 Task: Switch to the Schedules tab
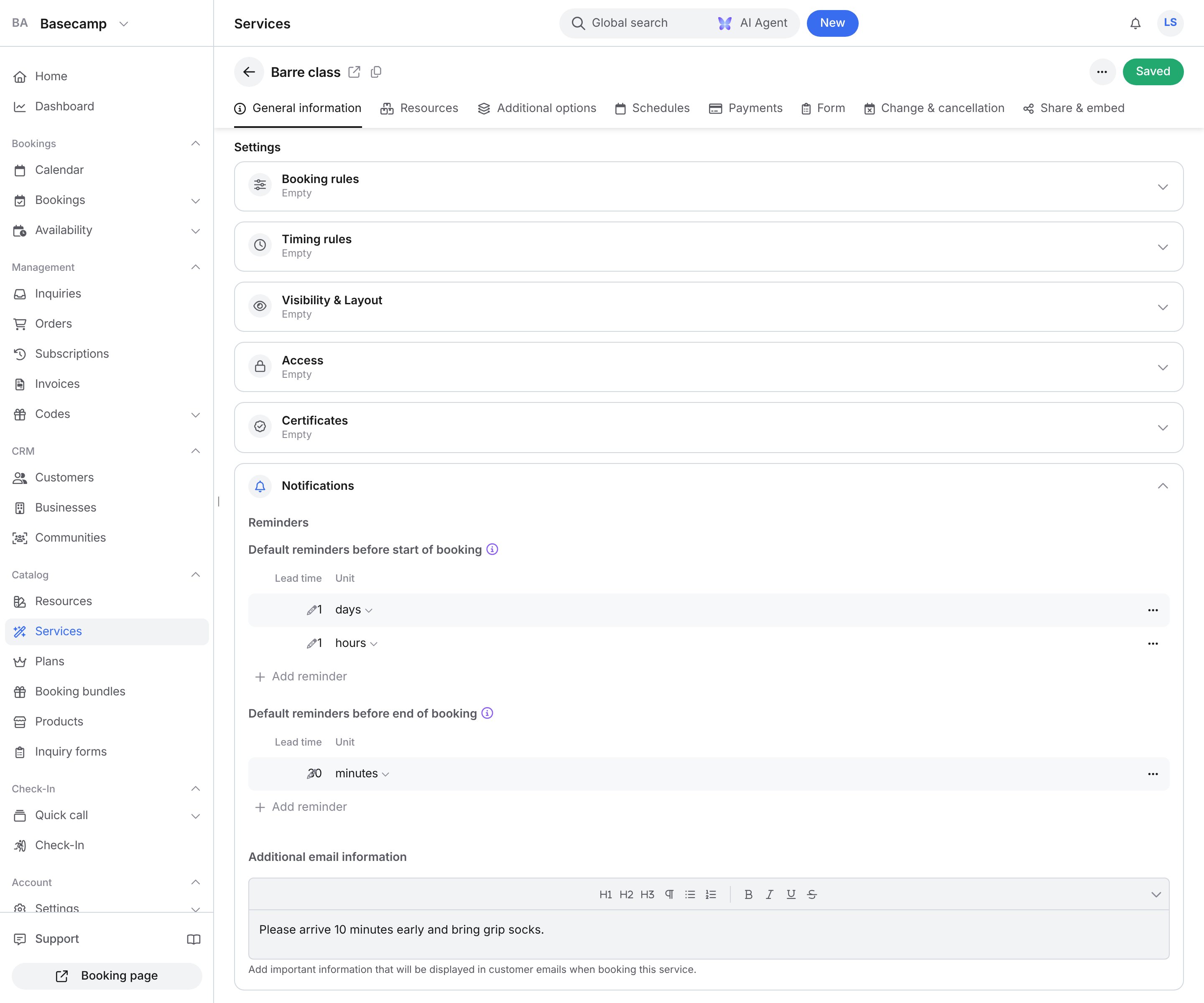652,108
